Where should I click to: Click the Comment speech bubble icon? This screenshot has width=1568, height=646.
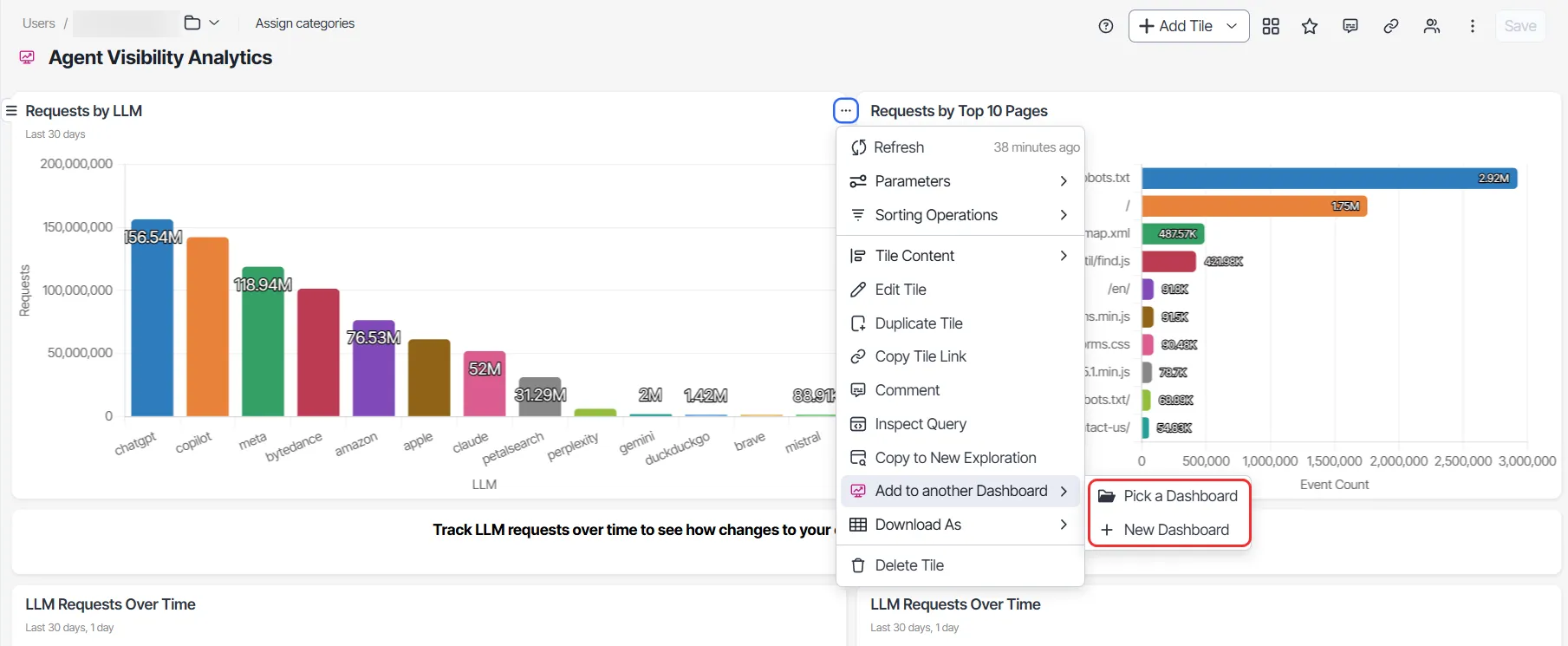coord(858,390)
